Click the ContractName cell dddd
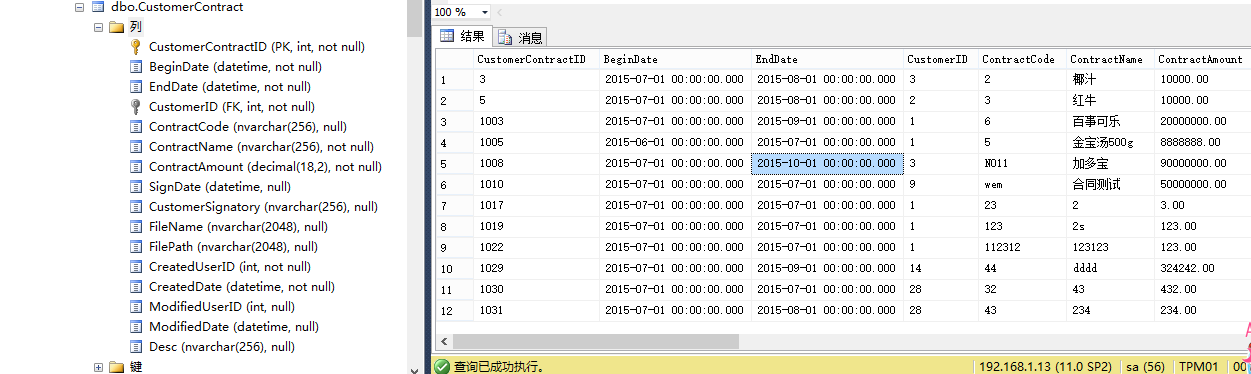This screenshot has height=374, width=1251. pyautogui.click(x=1110, y=268)
